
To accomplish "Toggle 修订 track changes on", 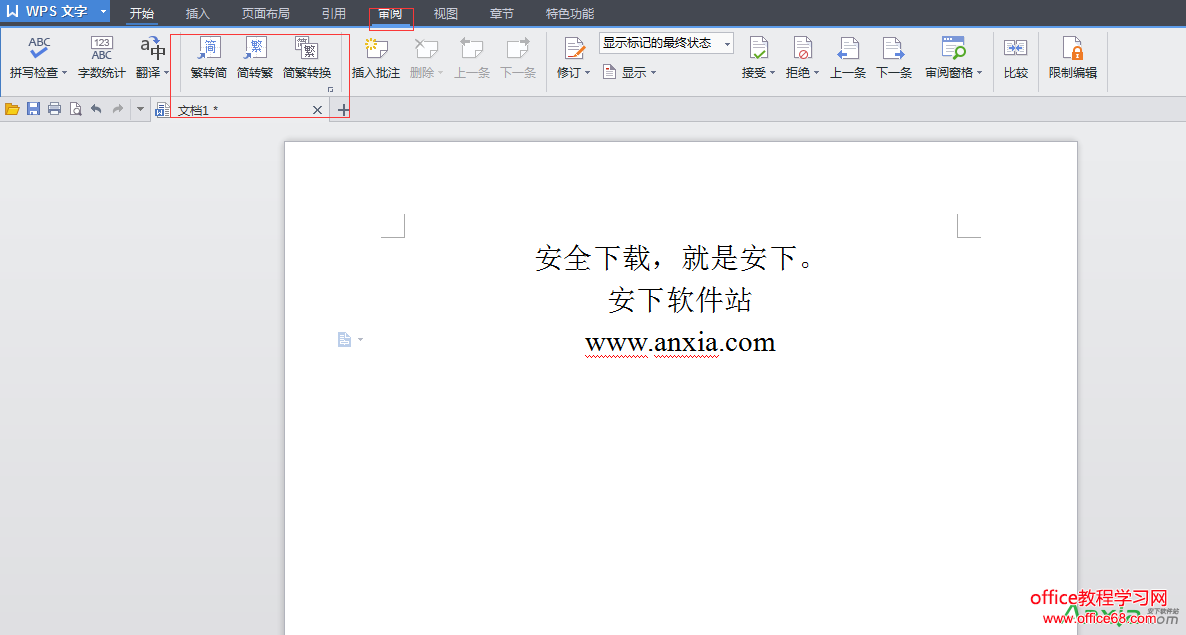I will [x=572, y=49].
